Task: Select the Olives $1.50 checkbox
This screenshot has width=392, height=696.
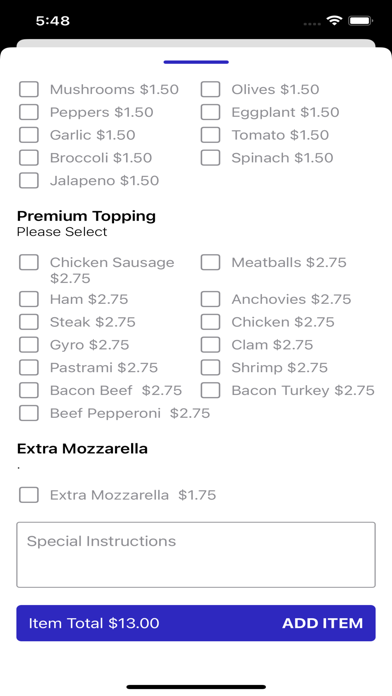Action: tap(210, 89)
